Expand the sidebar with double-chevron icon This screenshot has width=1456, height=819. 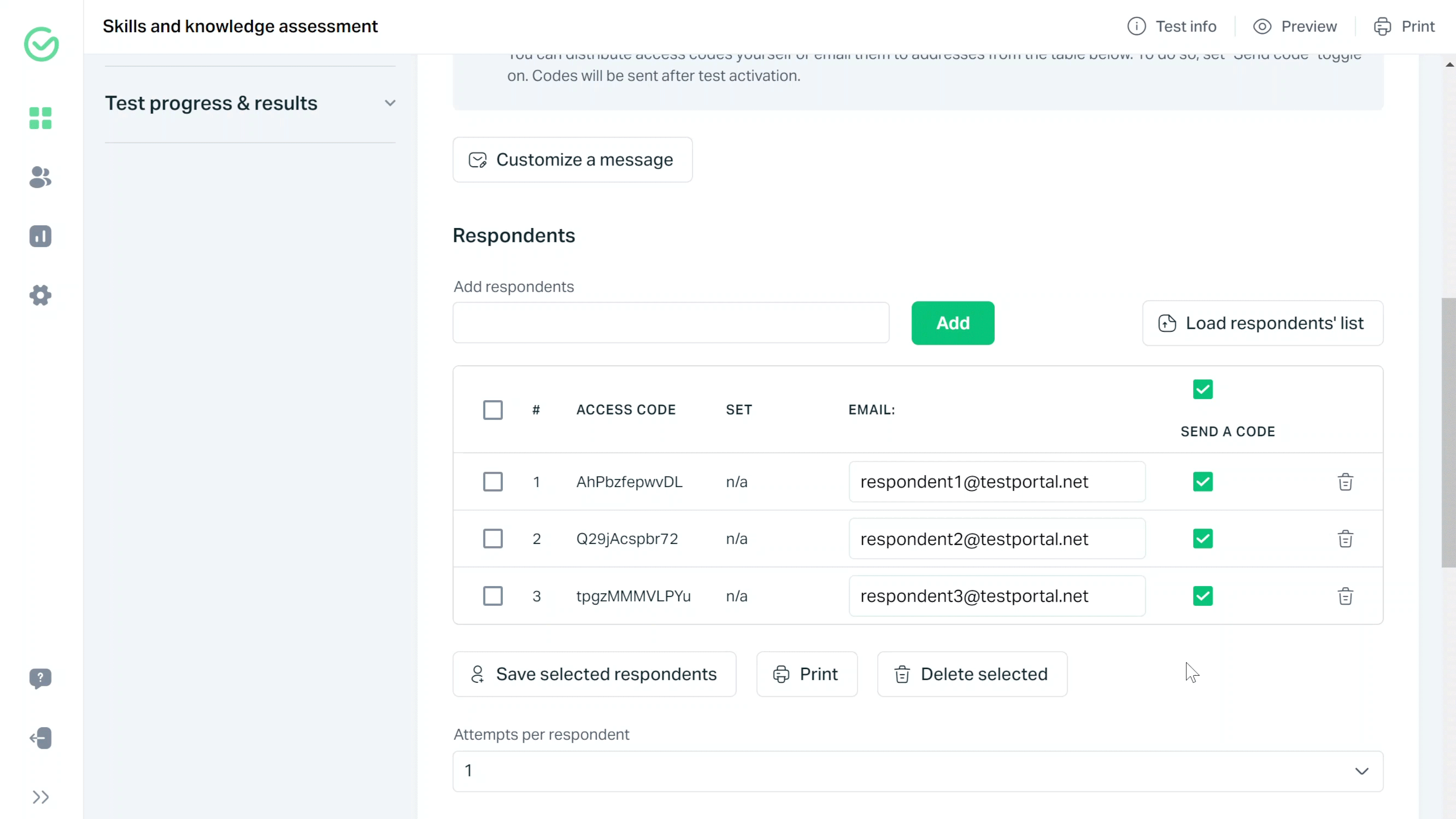(40, 797)
